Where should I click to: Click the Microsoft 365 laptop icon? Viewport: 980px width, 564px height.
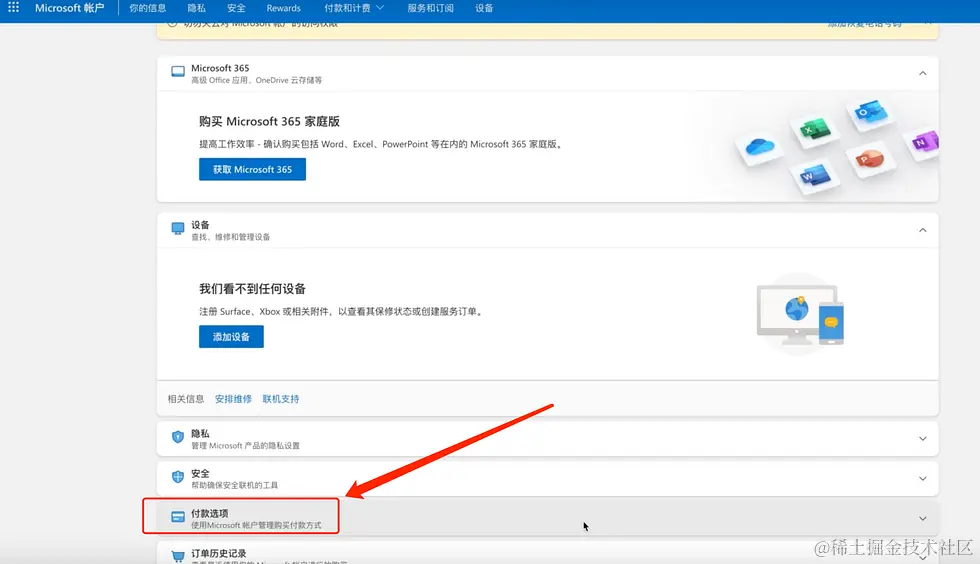coord(178,71)
